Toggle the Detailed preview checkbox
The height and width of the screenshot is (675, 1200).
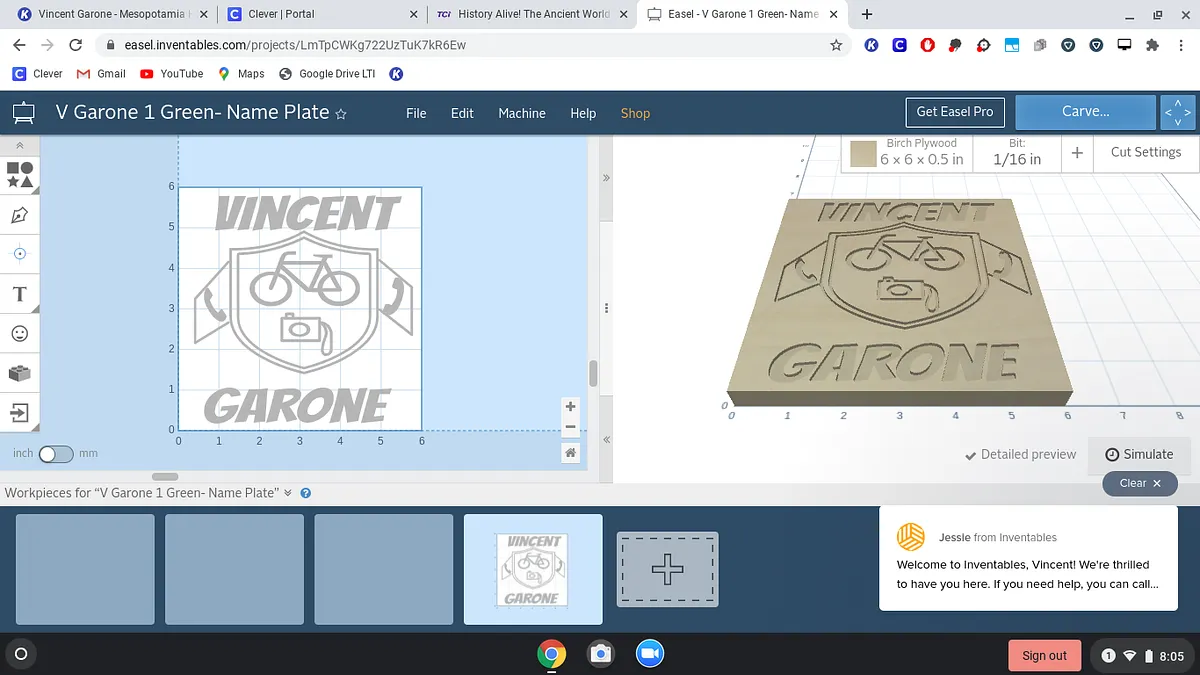[x=1020, y=454]
